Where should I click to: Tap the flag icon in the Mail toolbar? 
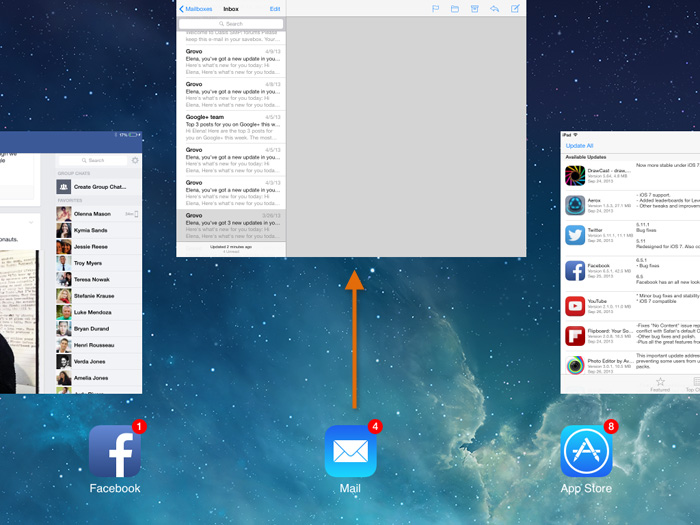pos(435,9)
